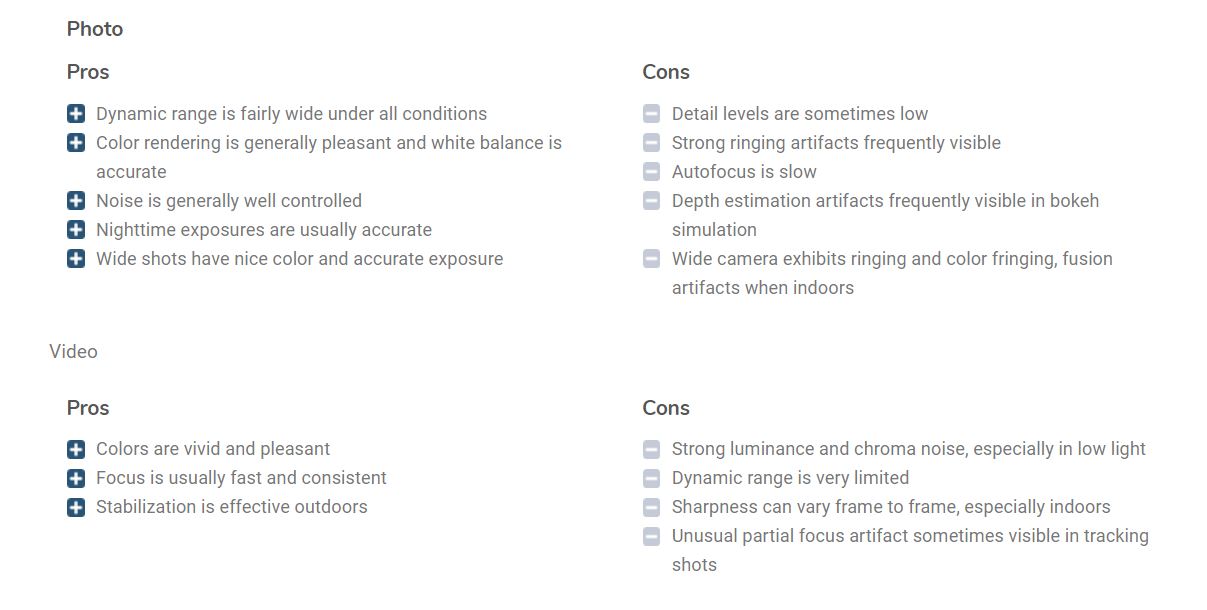Click the 'Autofocus is slow' text
This screenshot has height=610, width=1207.
(744, 172)
